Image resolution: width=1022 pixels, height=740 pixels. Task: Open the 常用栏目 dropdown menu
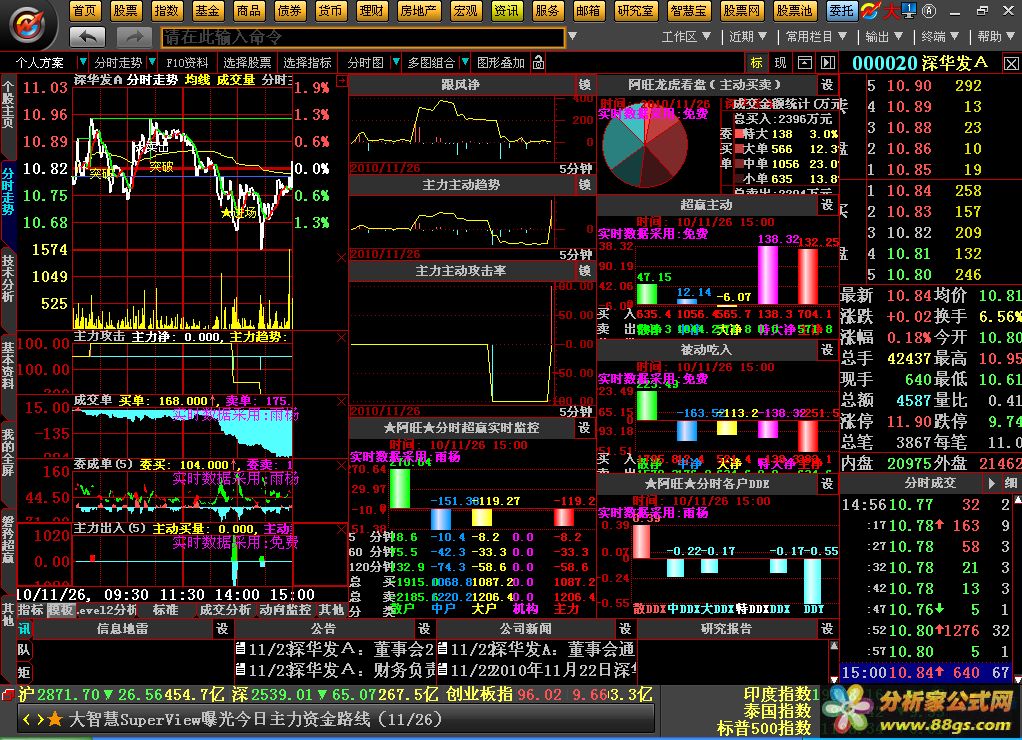pyautogui.click(x=817, y=37)
